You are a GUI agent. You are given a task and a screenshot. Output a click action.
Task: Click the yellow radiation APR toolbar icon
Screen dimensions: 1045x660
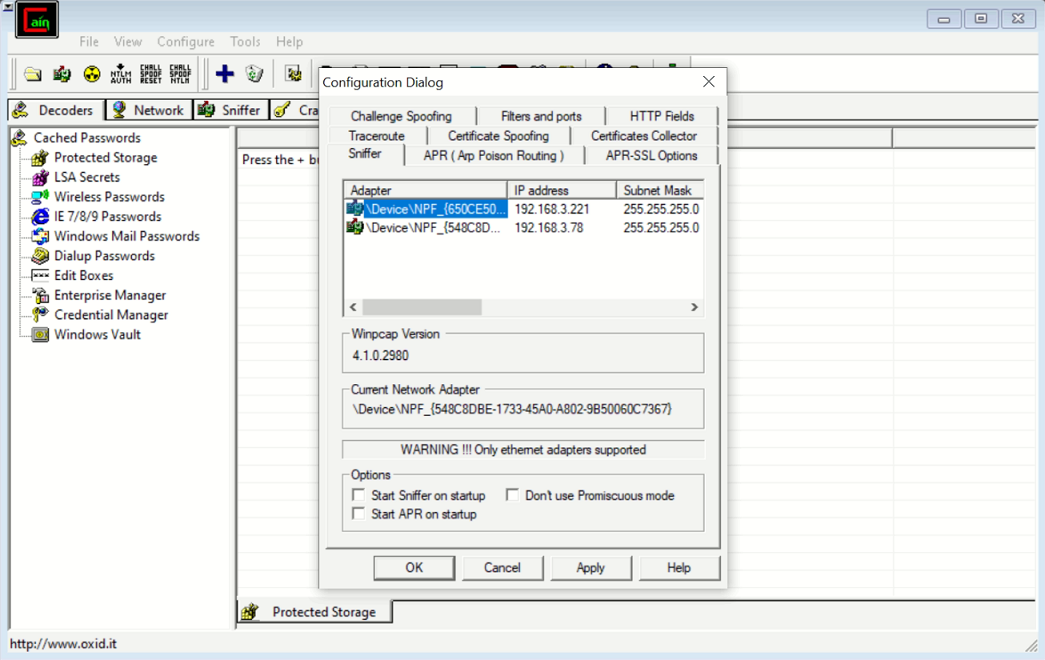(92, 74)
